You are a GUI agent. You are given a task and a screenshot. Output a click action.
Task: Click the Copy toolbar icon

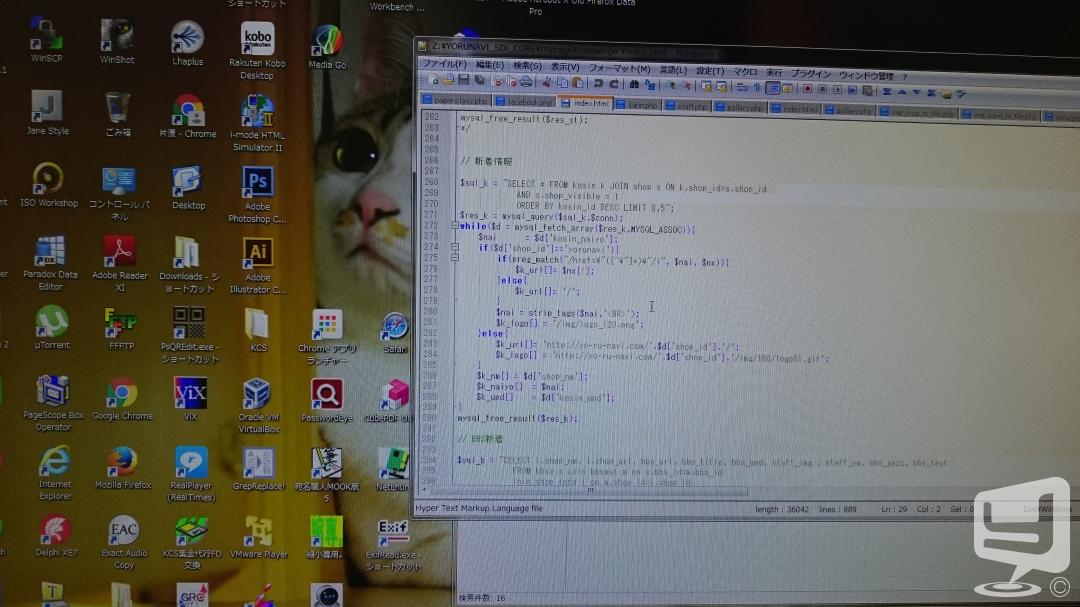pos(562,83)
